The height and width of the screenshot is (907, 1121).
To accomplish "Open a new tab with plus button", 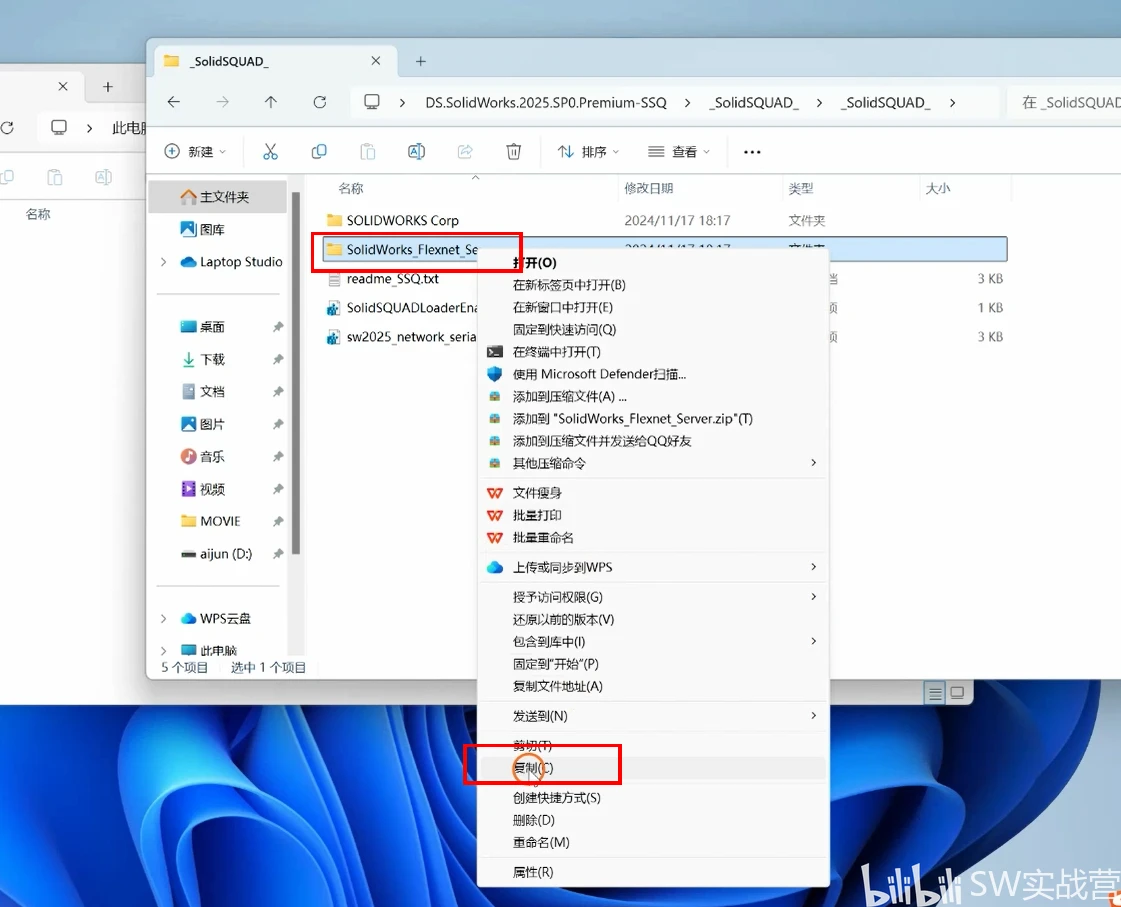I will pos(420,61).
